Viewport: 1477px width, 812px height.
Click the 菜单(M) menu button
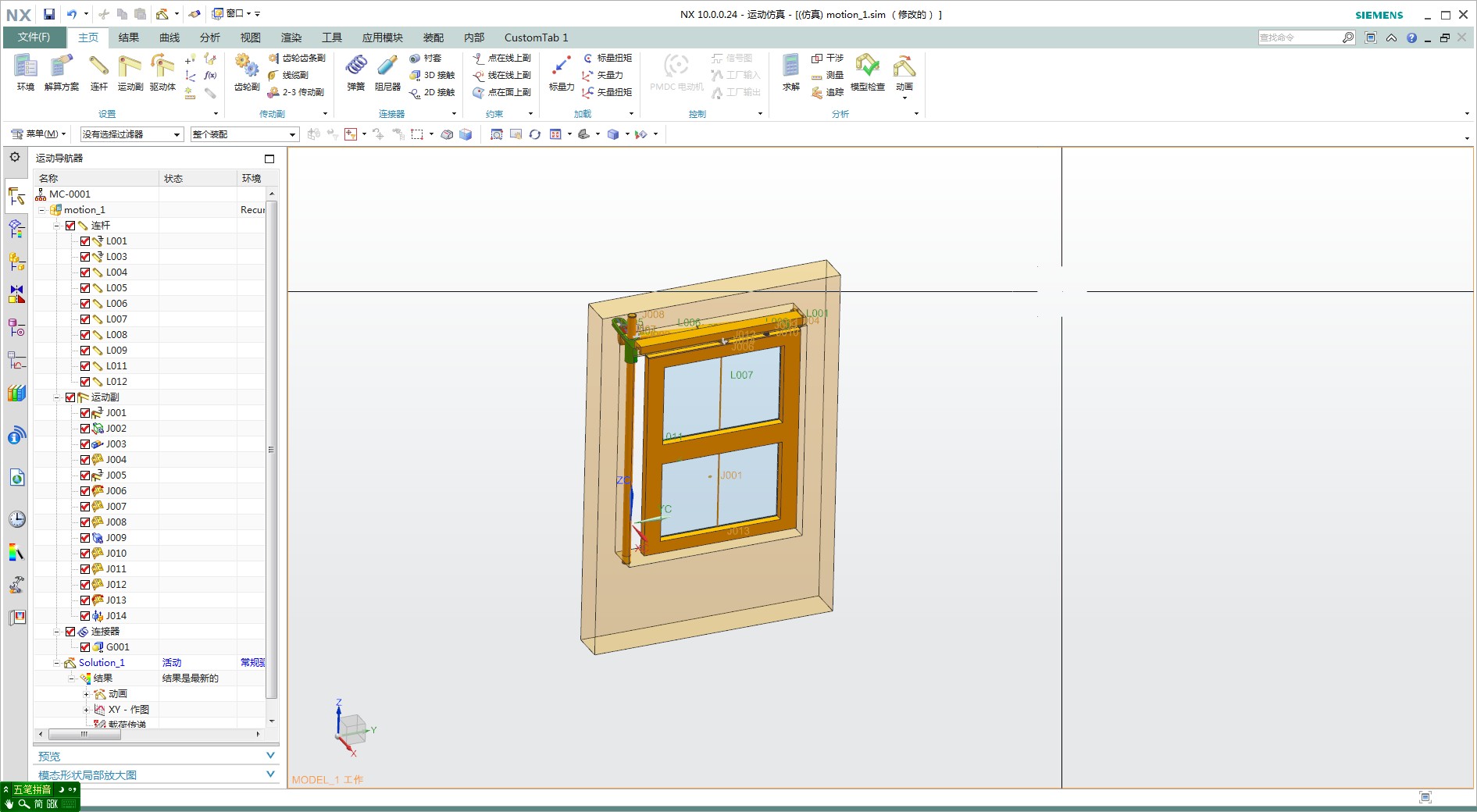coord(39,134)
